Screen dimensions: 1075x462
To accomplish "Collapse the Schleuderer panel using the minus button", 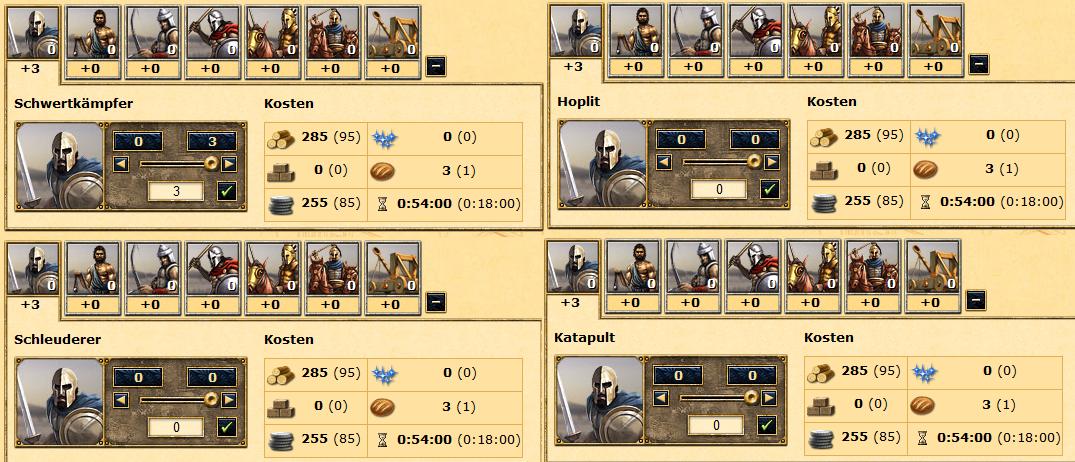I will coord(436,302).
